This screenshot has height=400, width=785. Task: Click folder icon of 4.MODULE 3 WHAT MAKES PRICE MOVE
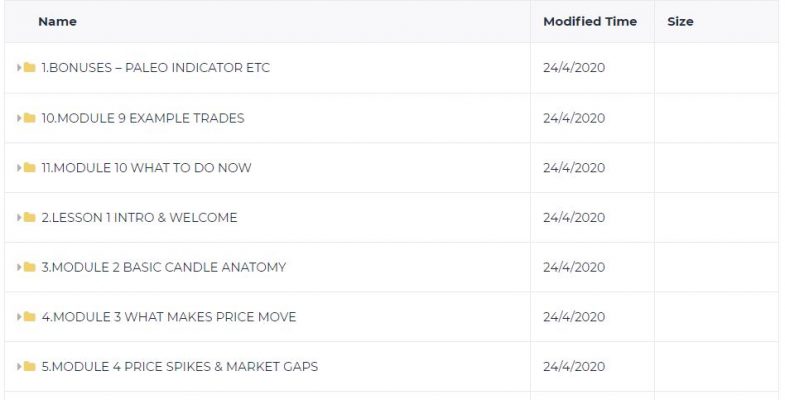[30, 316]
